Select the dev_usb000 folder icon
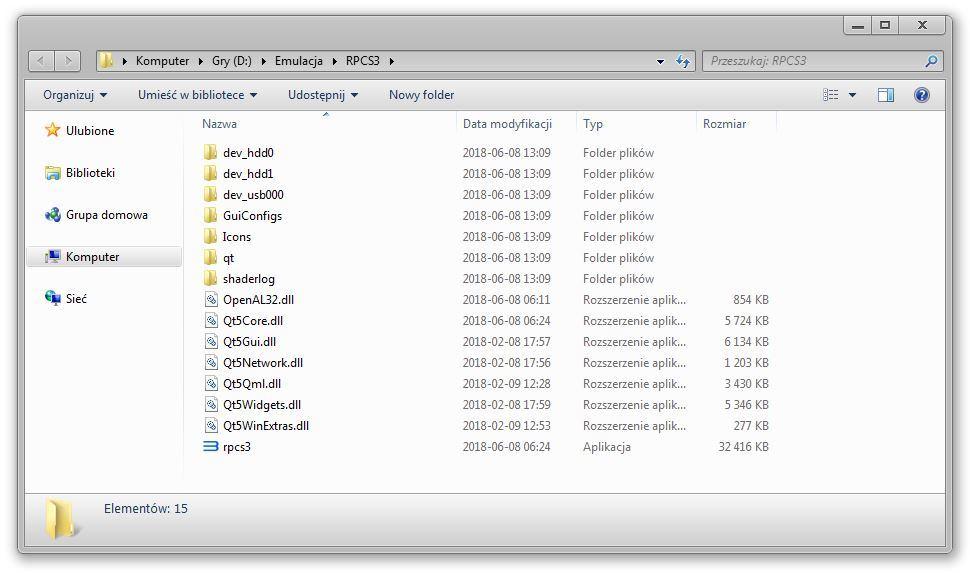Screen dimensions: 970x573 click(211, 194)
